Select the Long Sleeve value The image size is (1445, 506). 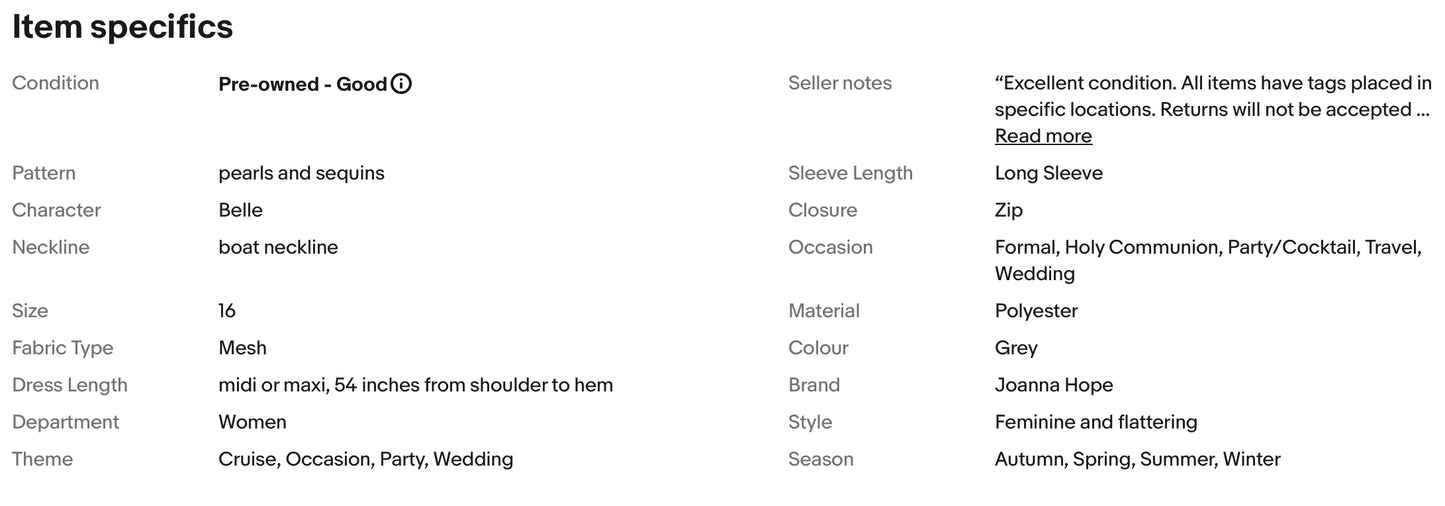coord(1049,173)
